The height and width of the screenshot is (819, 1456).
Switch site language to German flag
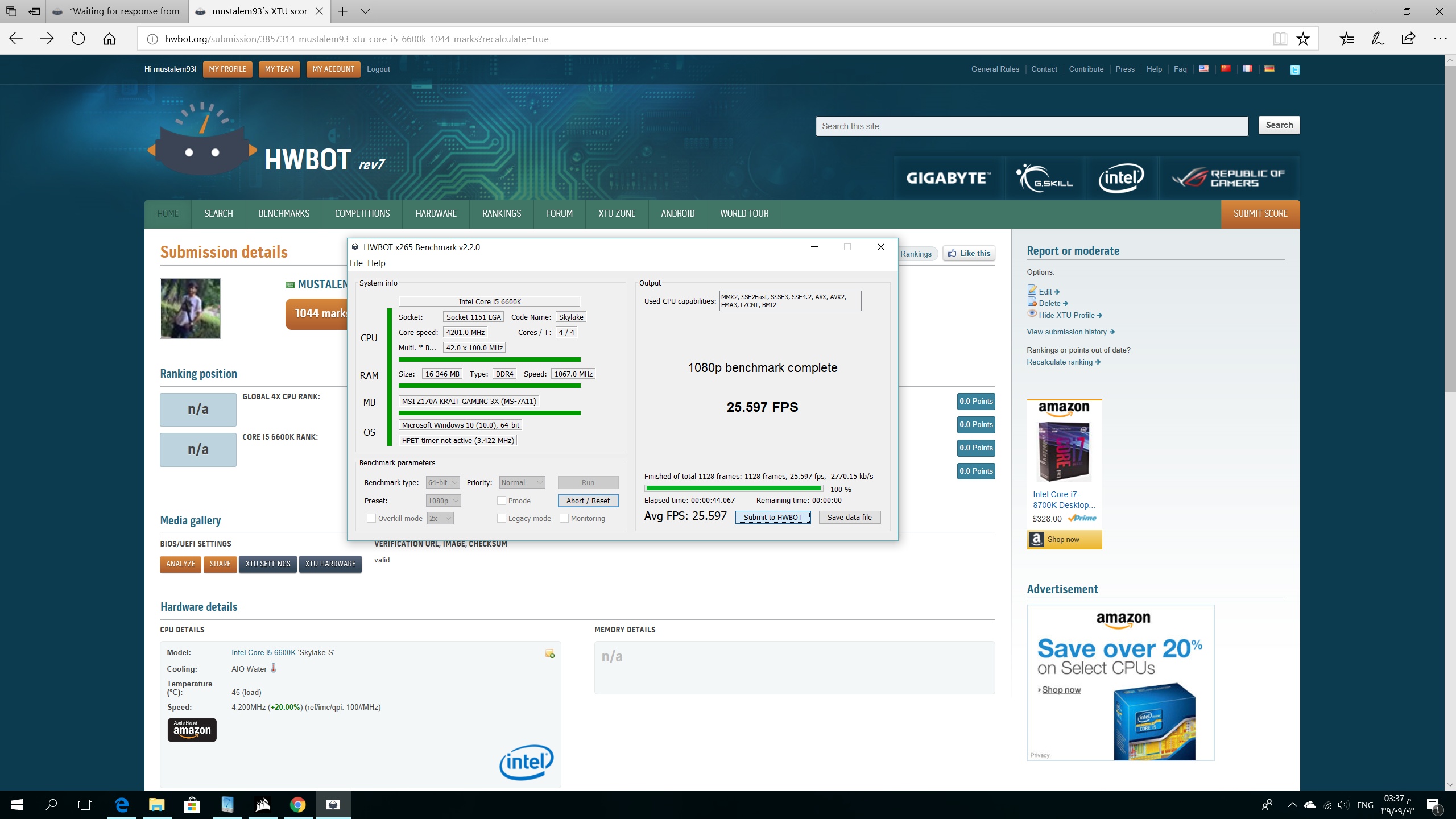point(1269,69)
